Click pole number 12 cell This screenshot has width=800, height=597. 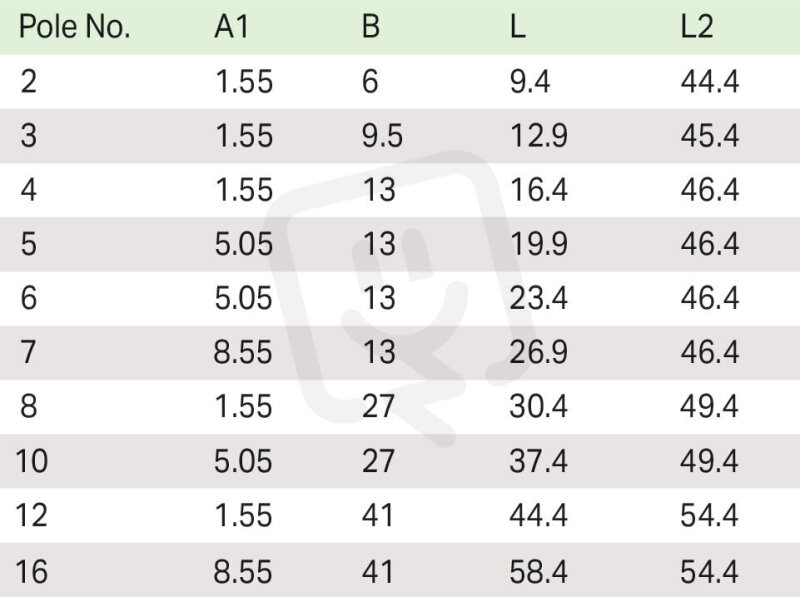pos(32,515)
